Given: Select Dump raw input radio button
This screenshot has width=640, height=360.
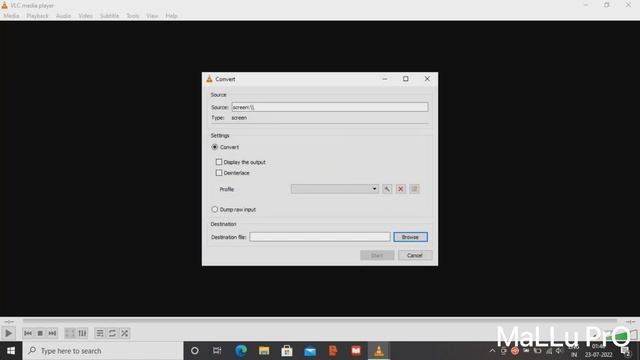Looking at the screenshot, I should 215,209.
